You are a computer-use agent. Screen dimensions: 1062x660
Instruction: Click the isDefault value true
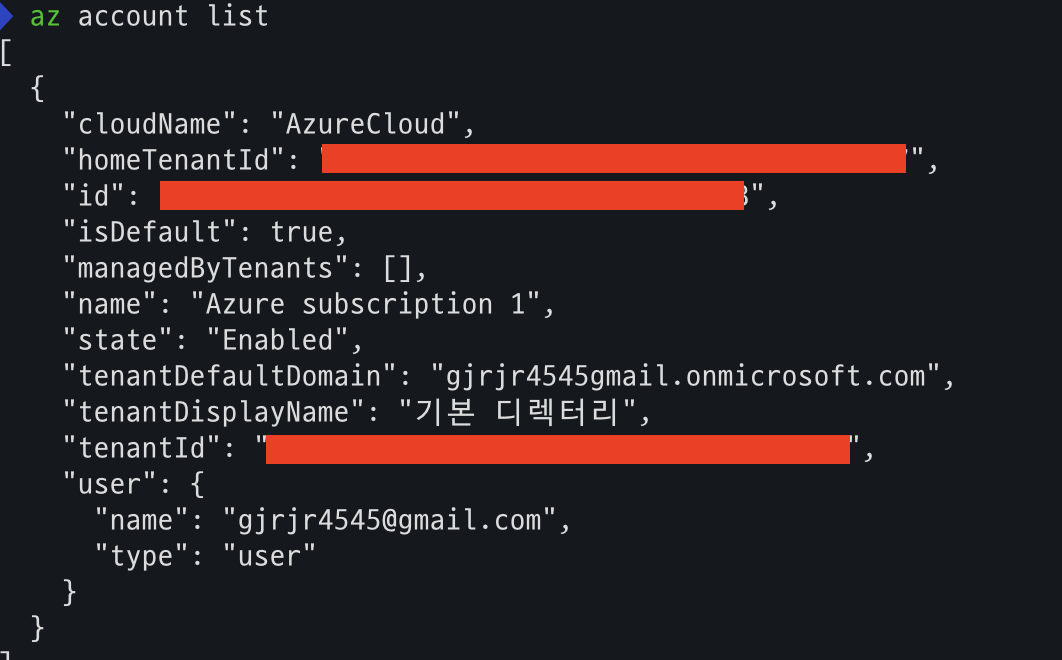pyautogui.click(x=302, y=232)
